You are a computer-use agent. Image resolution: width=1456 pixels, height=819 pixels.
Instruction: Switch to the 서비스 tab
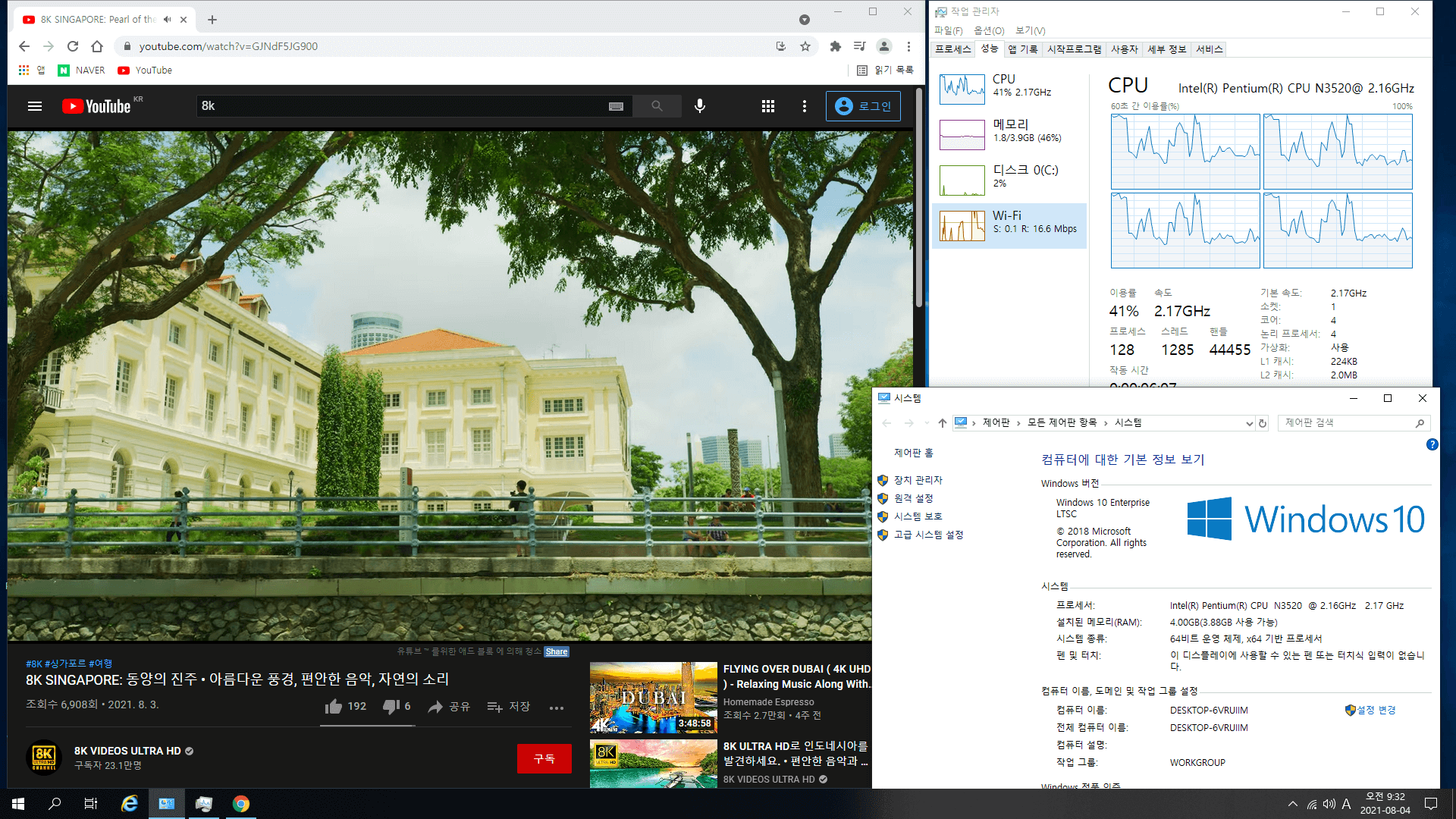click(x=1209, y=49)
